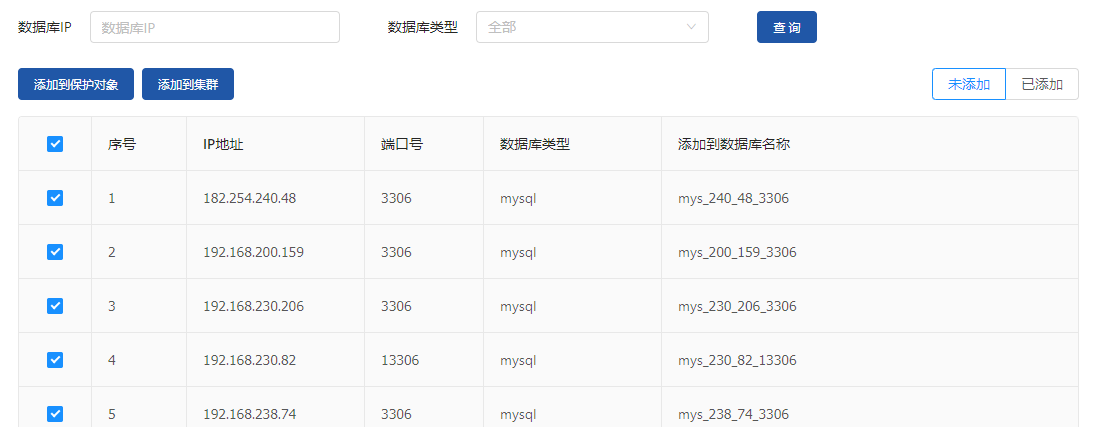Click the IP地址 column header
The image size is (1095, 427).
pyautogui.click(x=223, y=144)
